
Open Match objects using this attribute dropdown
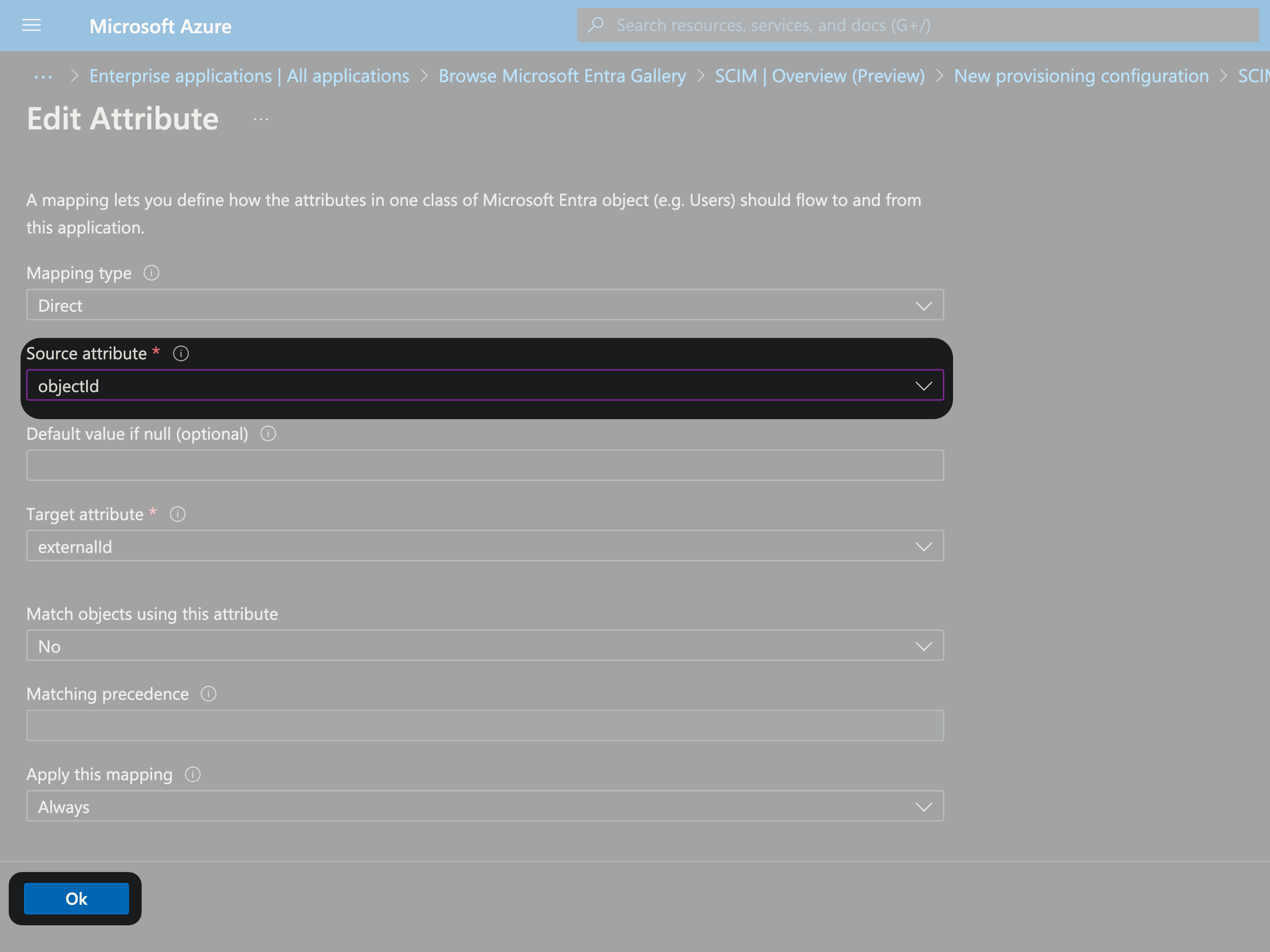pos(484,646)
